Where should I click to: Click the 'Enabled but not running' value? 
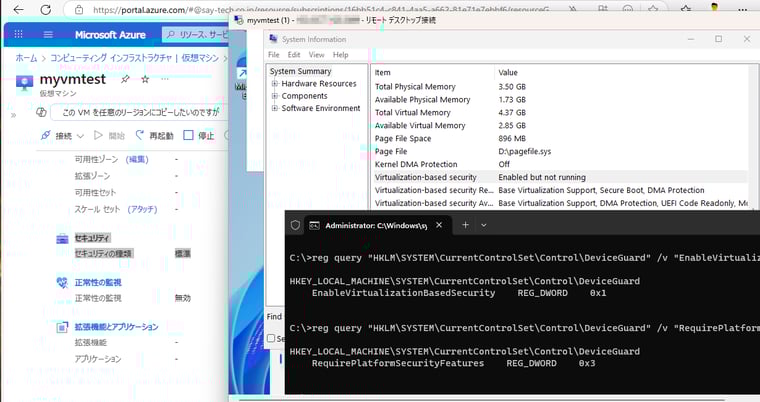pos(542,177)
